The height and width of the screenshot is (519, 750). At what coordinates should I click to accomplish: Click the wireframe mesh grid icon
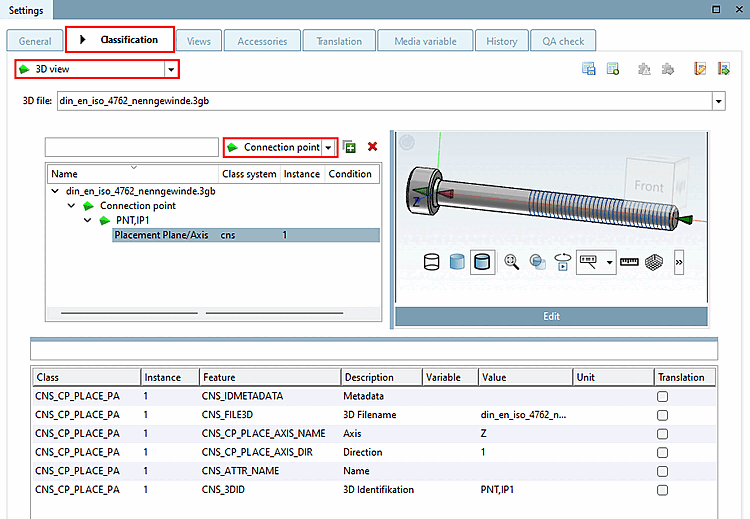pyautogui.click(x=652, y=262)
